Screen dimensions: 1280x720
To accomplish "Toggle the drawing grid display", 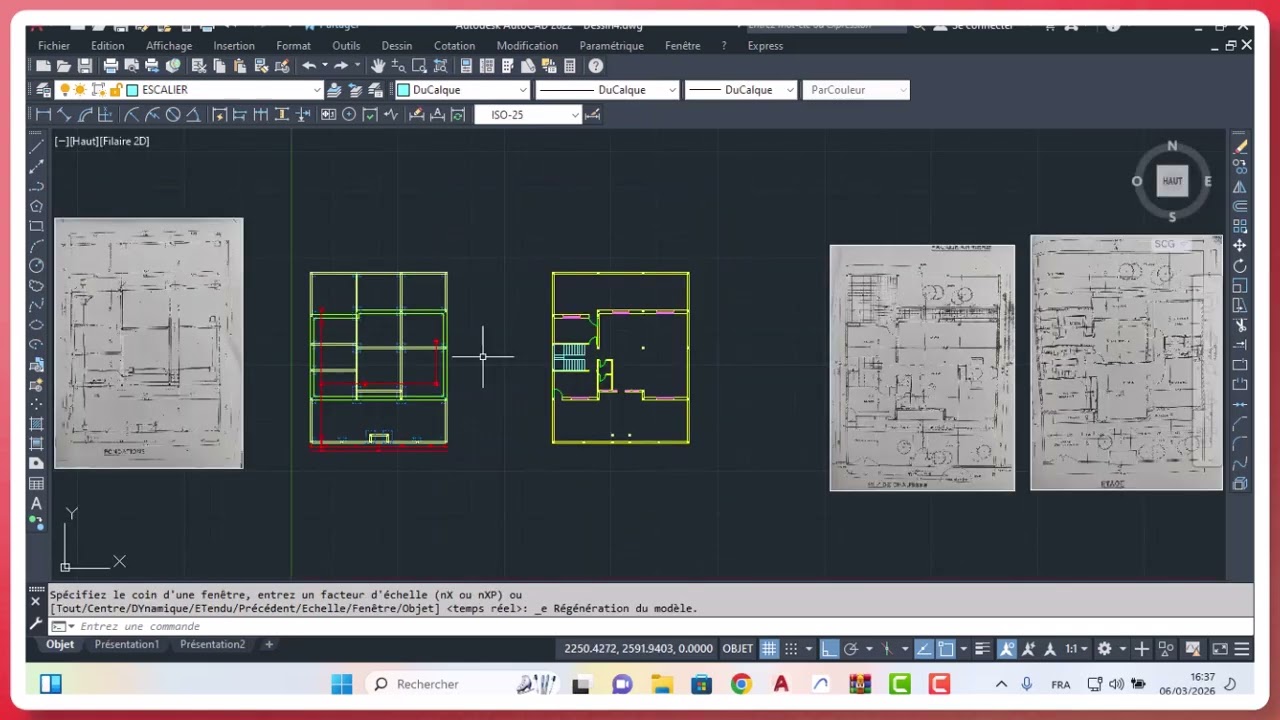I will pyautogui.click(x=769, y=649).
